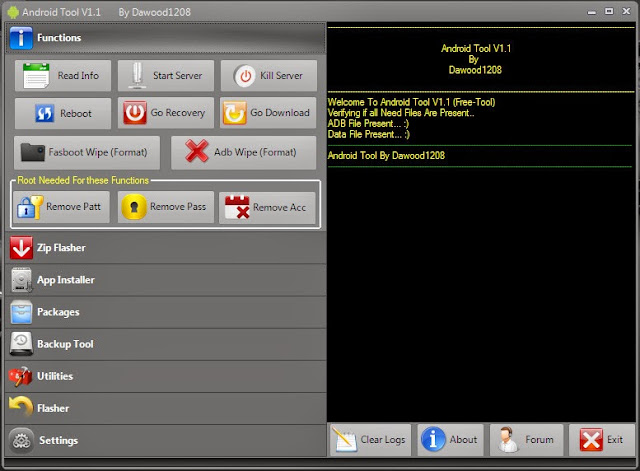Click the Settings gear icon

(x=21, y=440)
